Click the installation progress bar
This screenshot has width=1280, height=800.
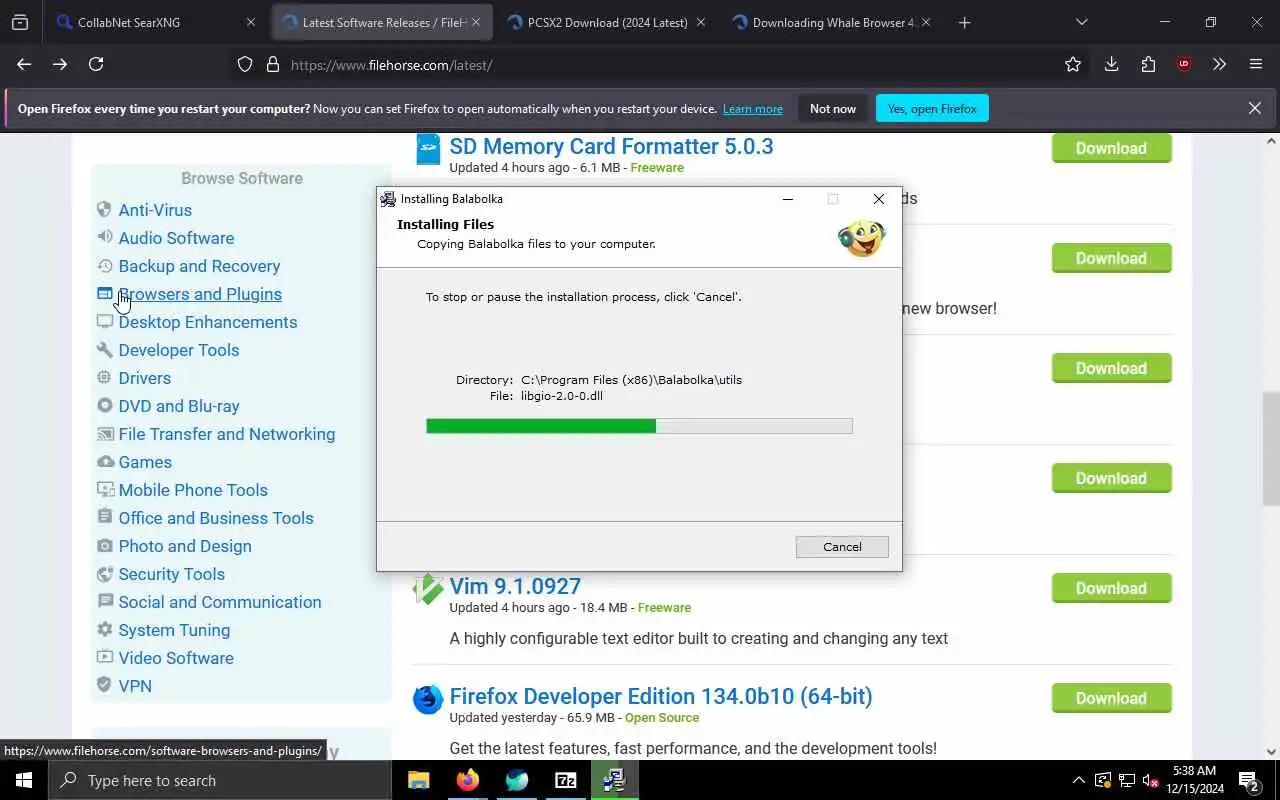(639, 426)
